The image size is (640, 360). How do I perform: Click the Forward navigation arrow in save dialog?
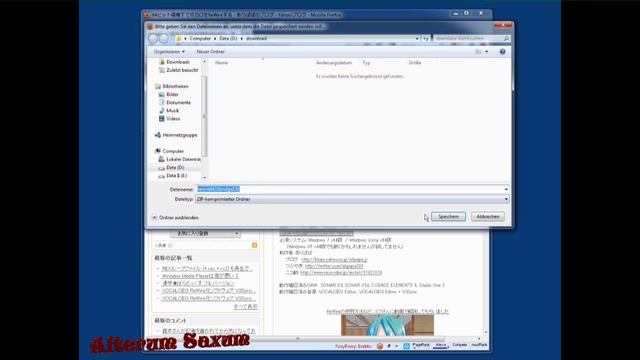164,38
